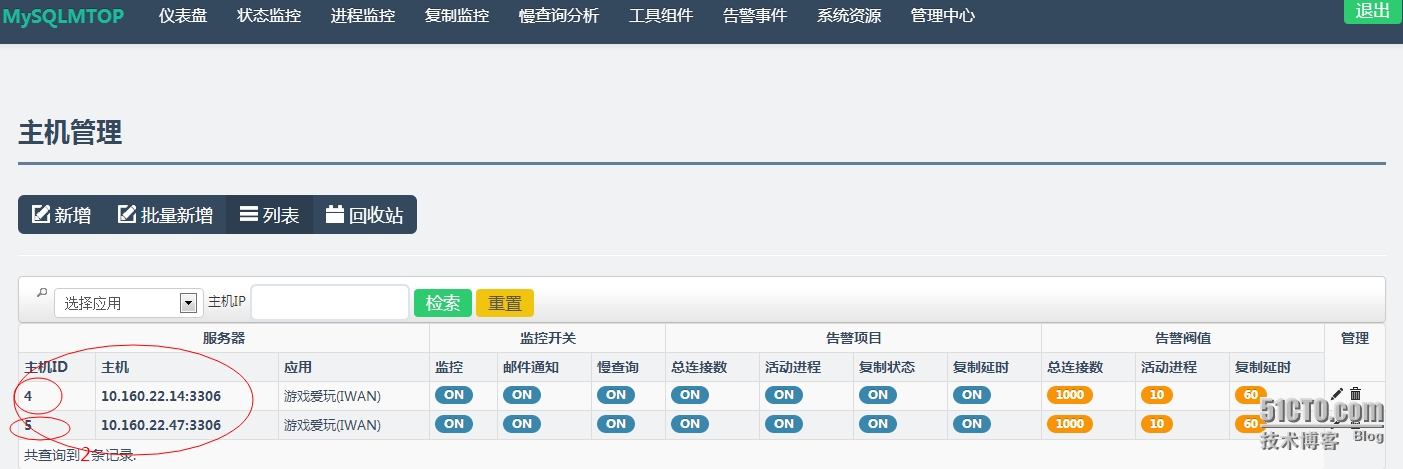Log out with the 退出 button
The height and width of the screenshot is (469, 1403).
point(1373,11)
